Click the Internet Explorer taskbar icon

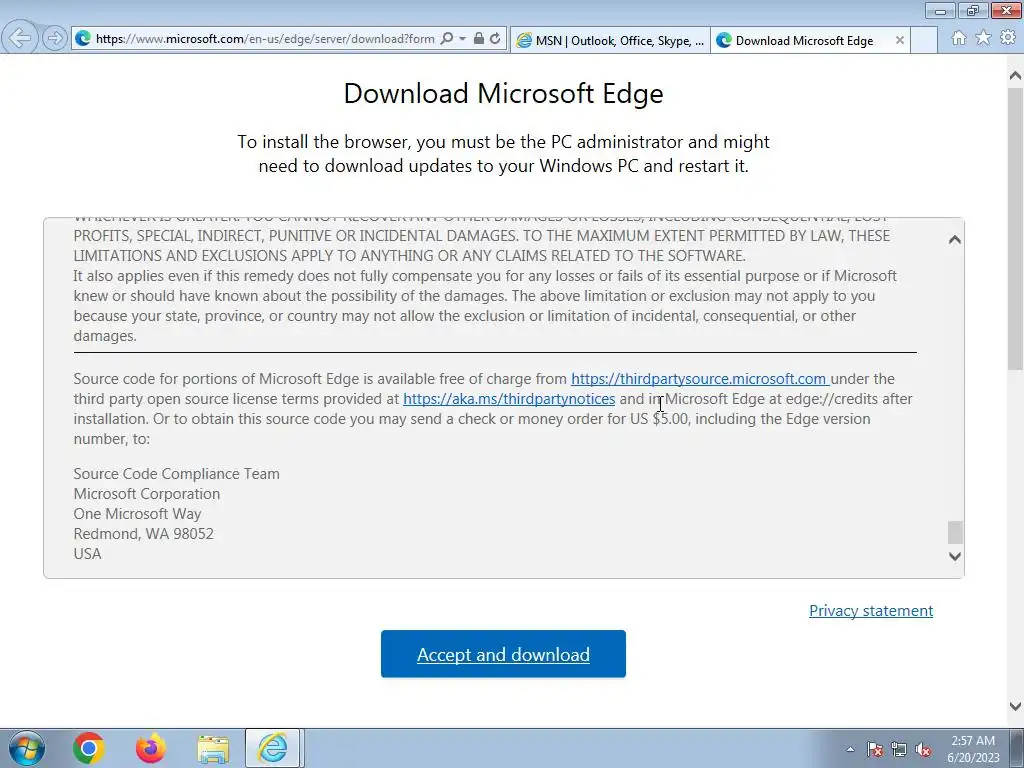tap(272, 748)
